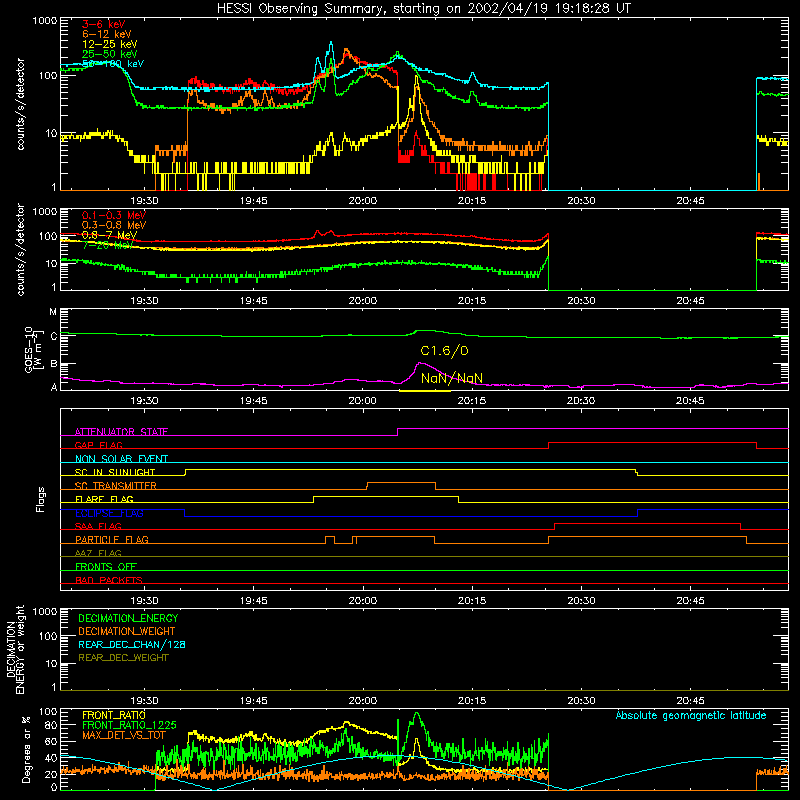800x800 pixels.
Task: Click the M class tick on GOES axis
Action: (53, 312)
